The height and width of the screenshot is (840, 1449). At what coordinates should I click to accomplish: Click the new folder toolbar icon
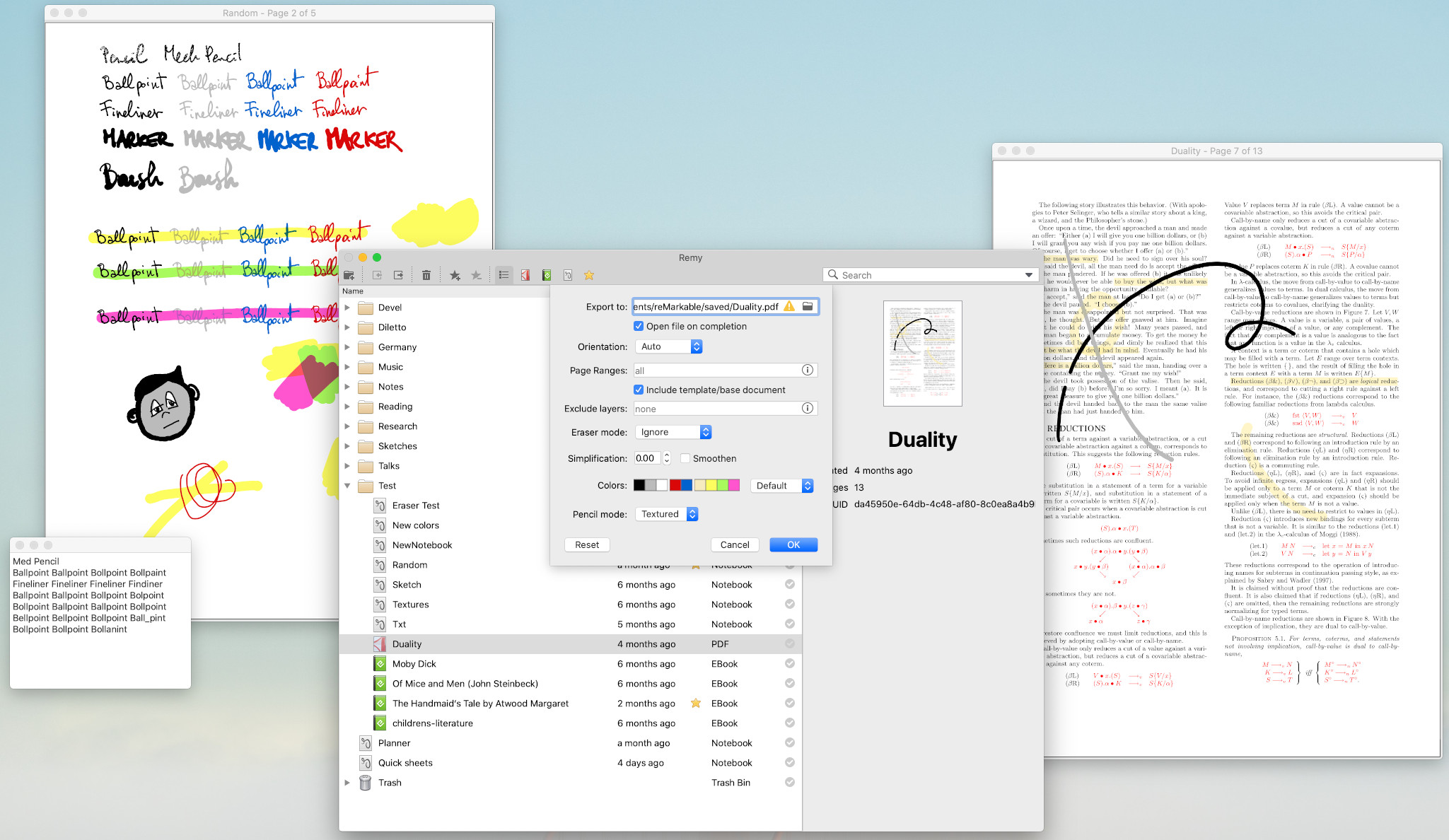(349, 275)
